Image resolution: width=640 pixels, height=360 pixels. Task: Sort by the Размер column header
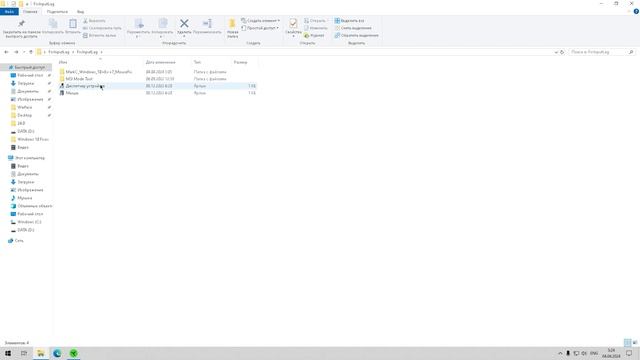pos(240,62)
